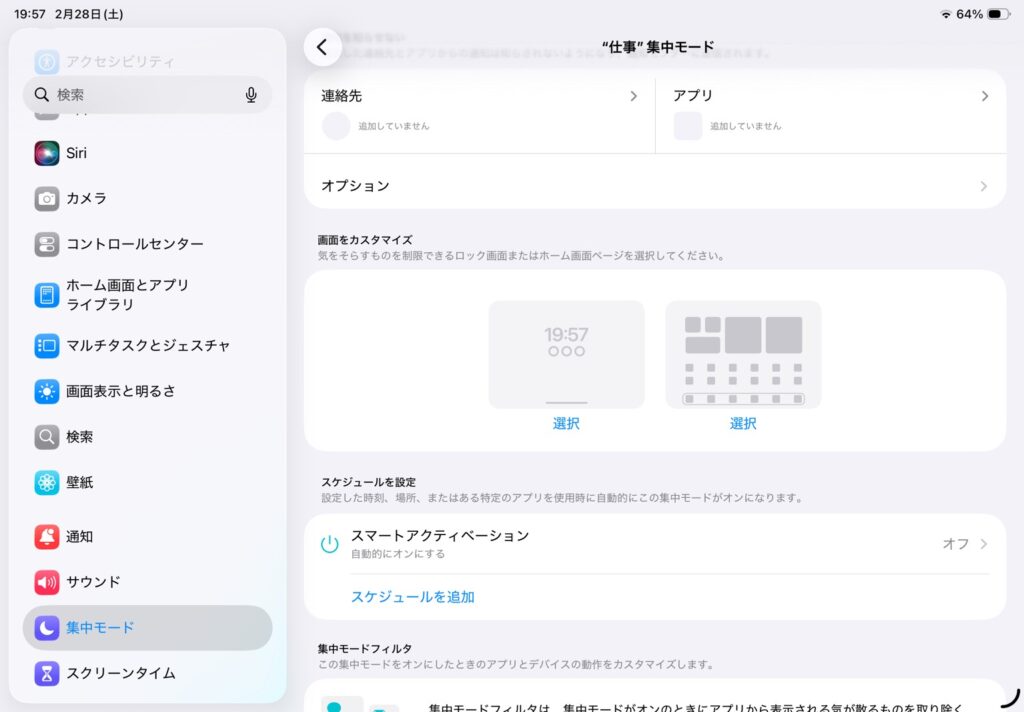Tap the カメラ camera icon

pyautogui.click(x=47, y=199)
